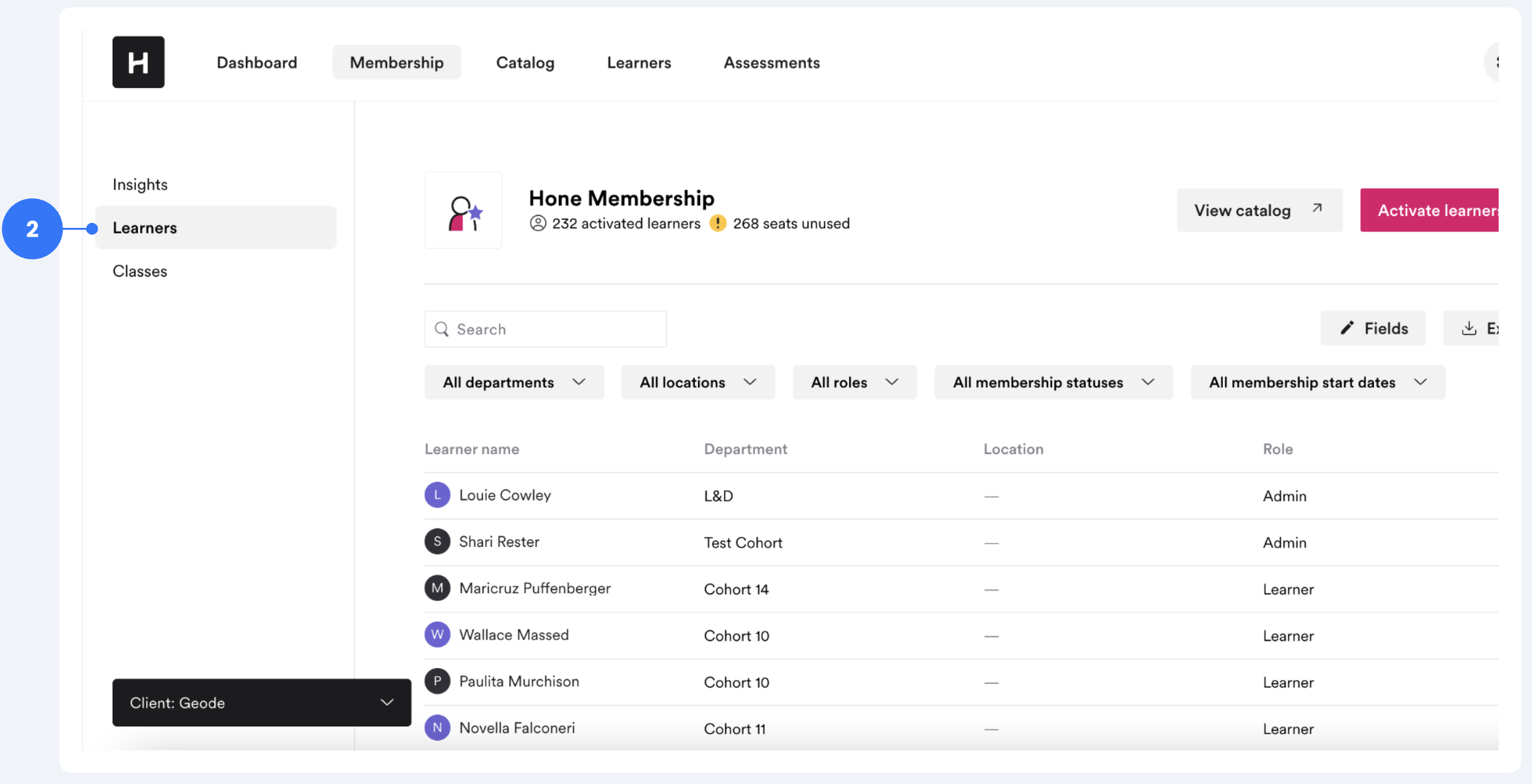Click Paulita Murchison's avatar
The width and height of the screenshot is (1532, 784).
pos(437,681)
